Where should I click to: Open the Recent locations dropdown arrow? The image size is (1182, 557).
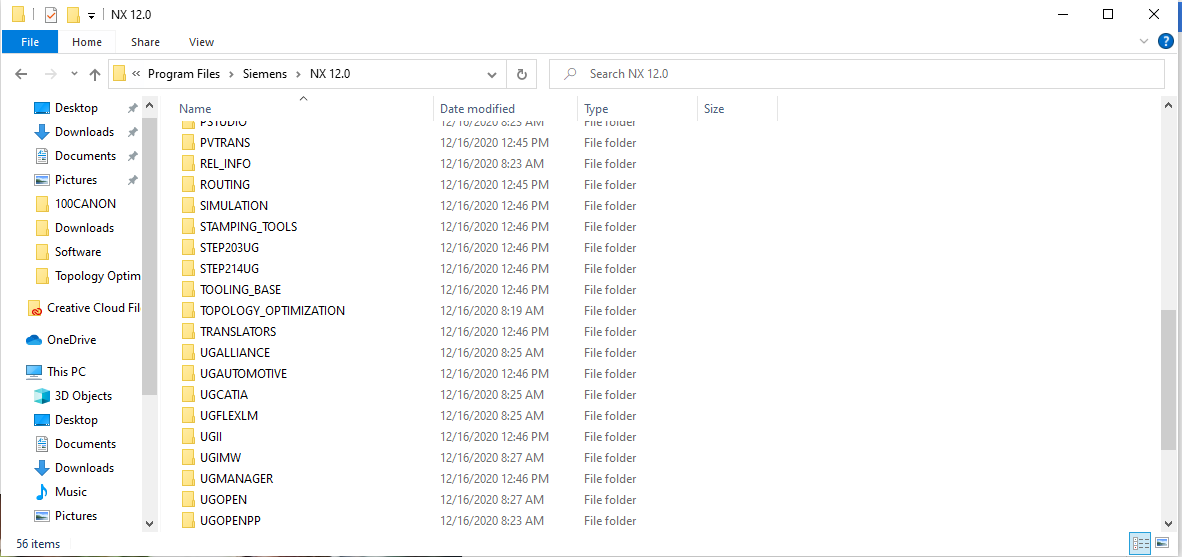pyautogui.click(x=74, y=75)
